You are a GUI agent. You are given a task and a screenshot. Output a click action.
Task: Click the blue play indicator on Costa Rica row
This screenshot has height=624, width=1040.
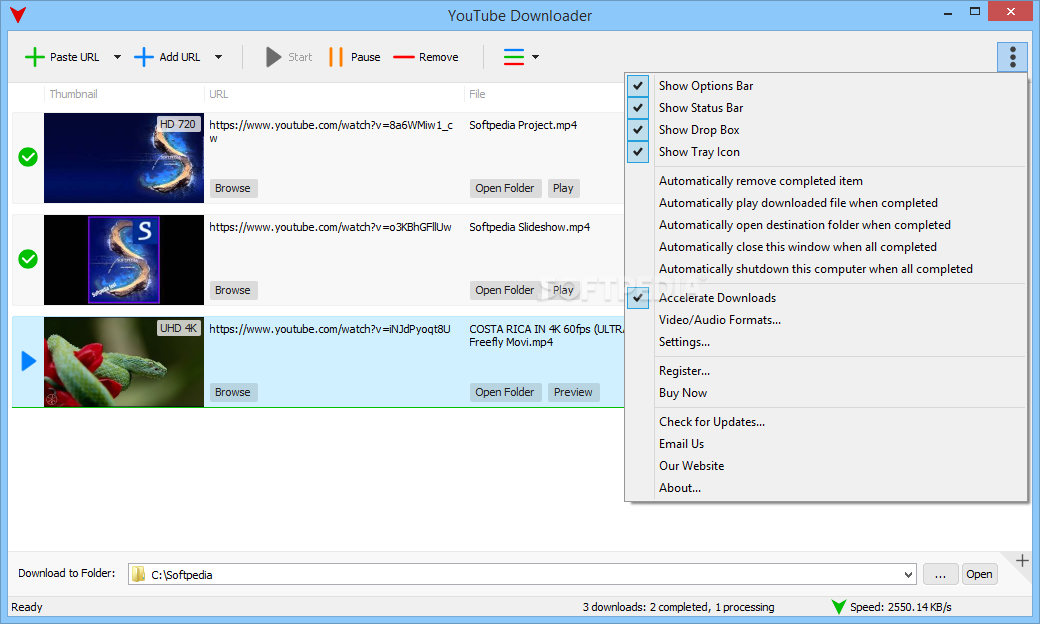pyautogui.click(x=29, y=361)
